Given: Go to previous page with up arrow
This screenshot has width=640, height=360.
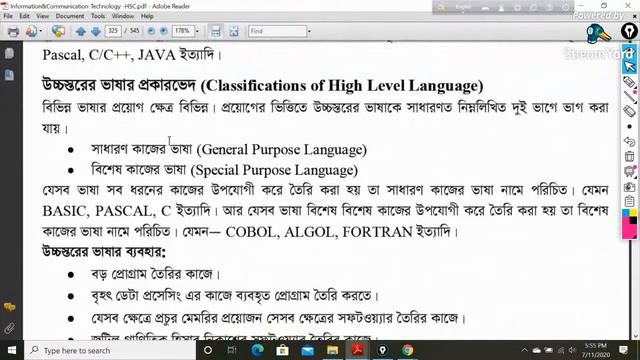Looking at the screenshot, I should 80,31.
